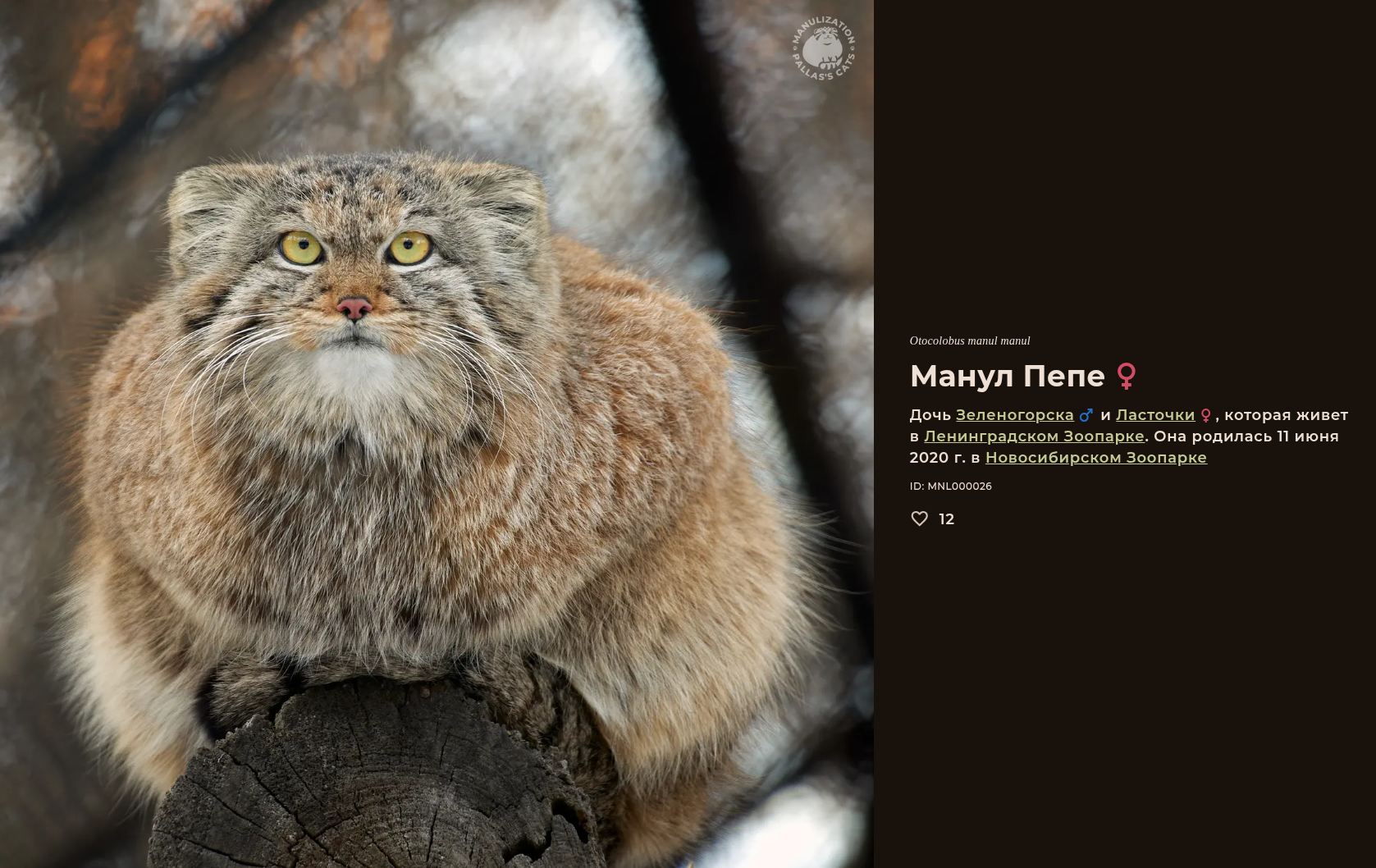Viewport: 1376px width, 868px height.
Task: Follow the Новосибирском Зоопарке link
Action: coord(1096,458)
